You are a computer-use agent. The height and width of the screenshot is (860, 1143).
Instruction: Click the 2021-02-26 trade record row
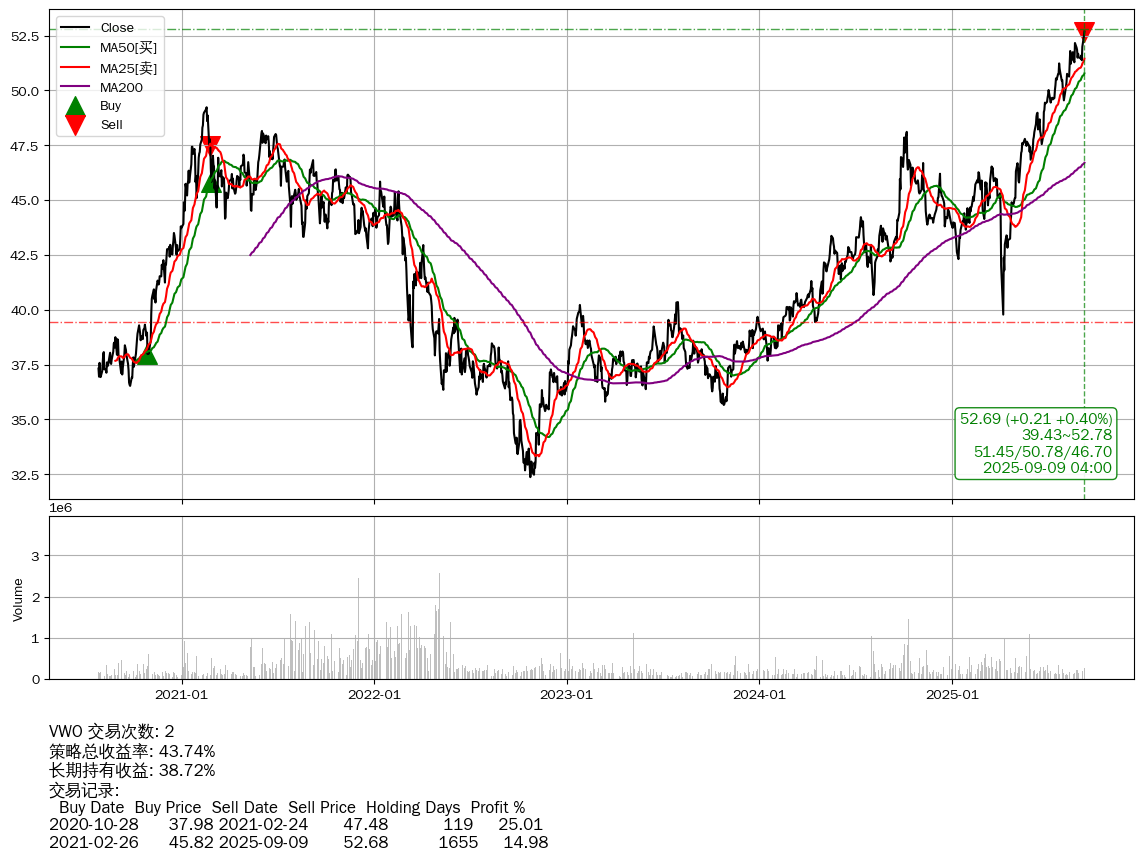(298, 843)
